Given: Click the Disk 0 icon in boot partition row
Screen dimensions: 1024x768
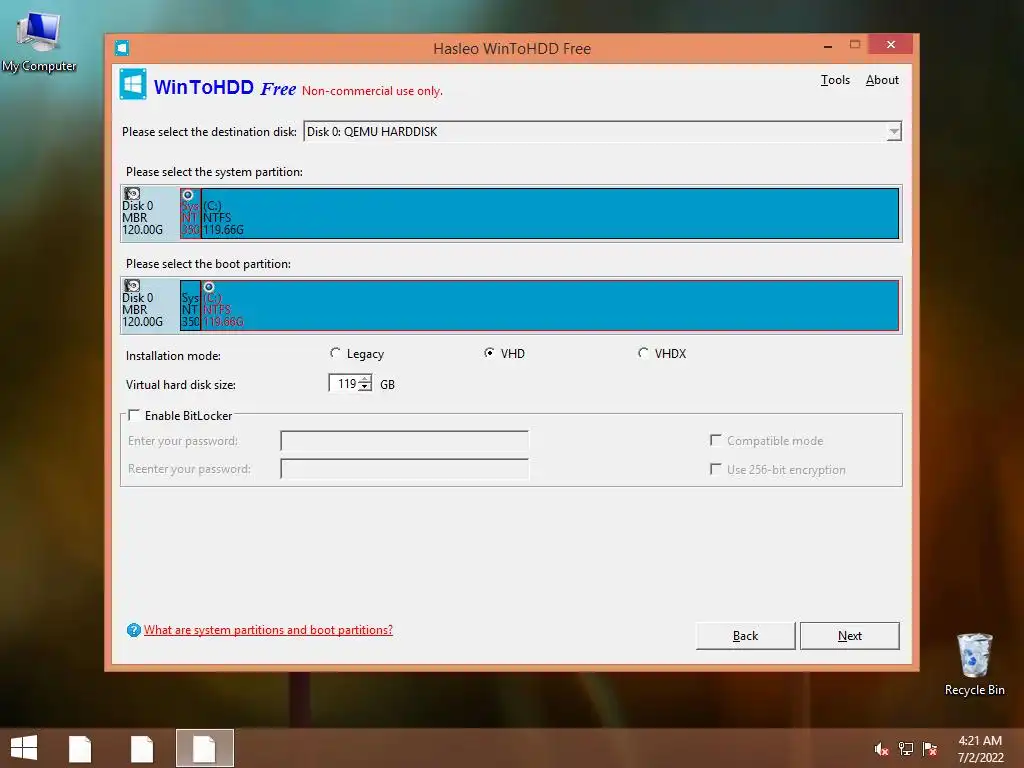Looking at the screenshot, I should click(x=133, y=286).
